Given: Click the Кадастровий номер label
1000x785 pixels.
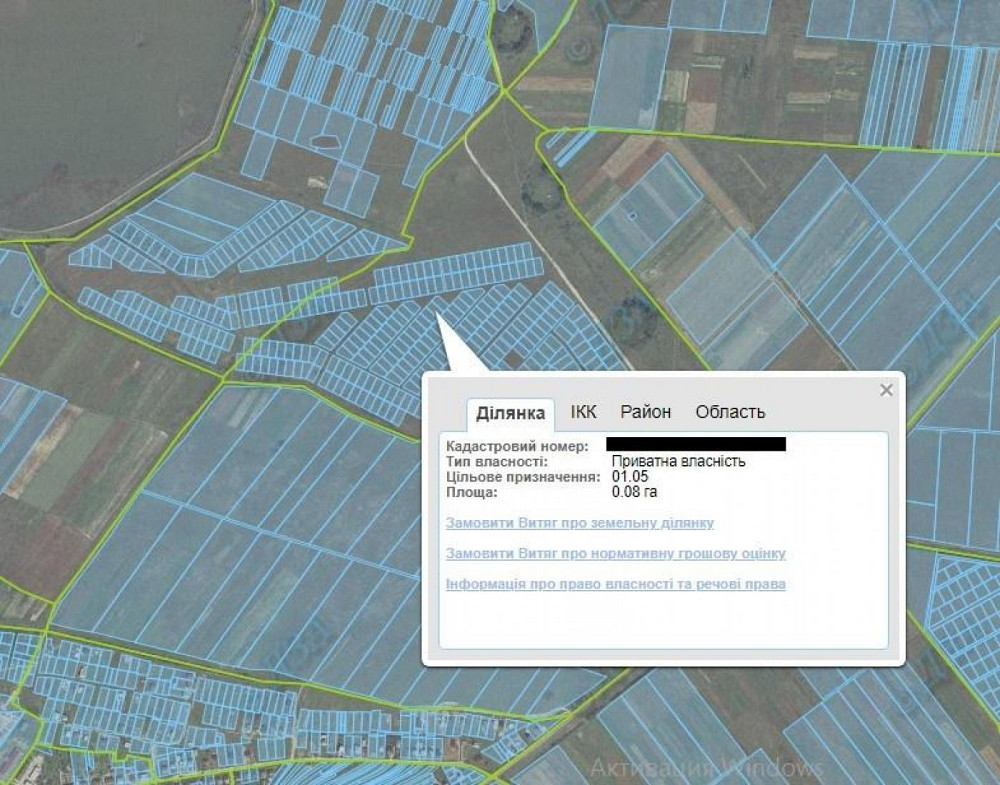Looking at the screenshot, I should coord(517,445).
